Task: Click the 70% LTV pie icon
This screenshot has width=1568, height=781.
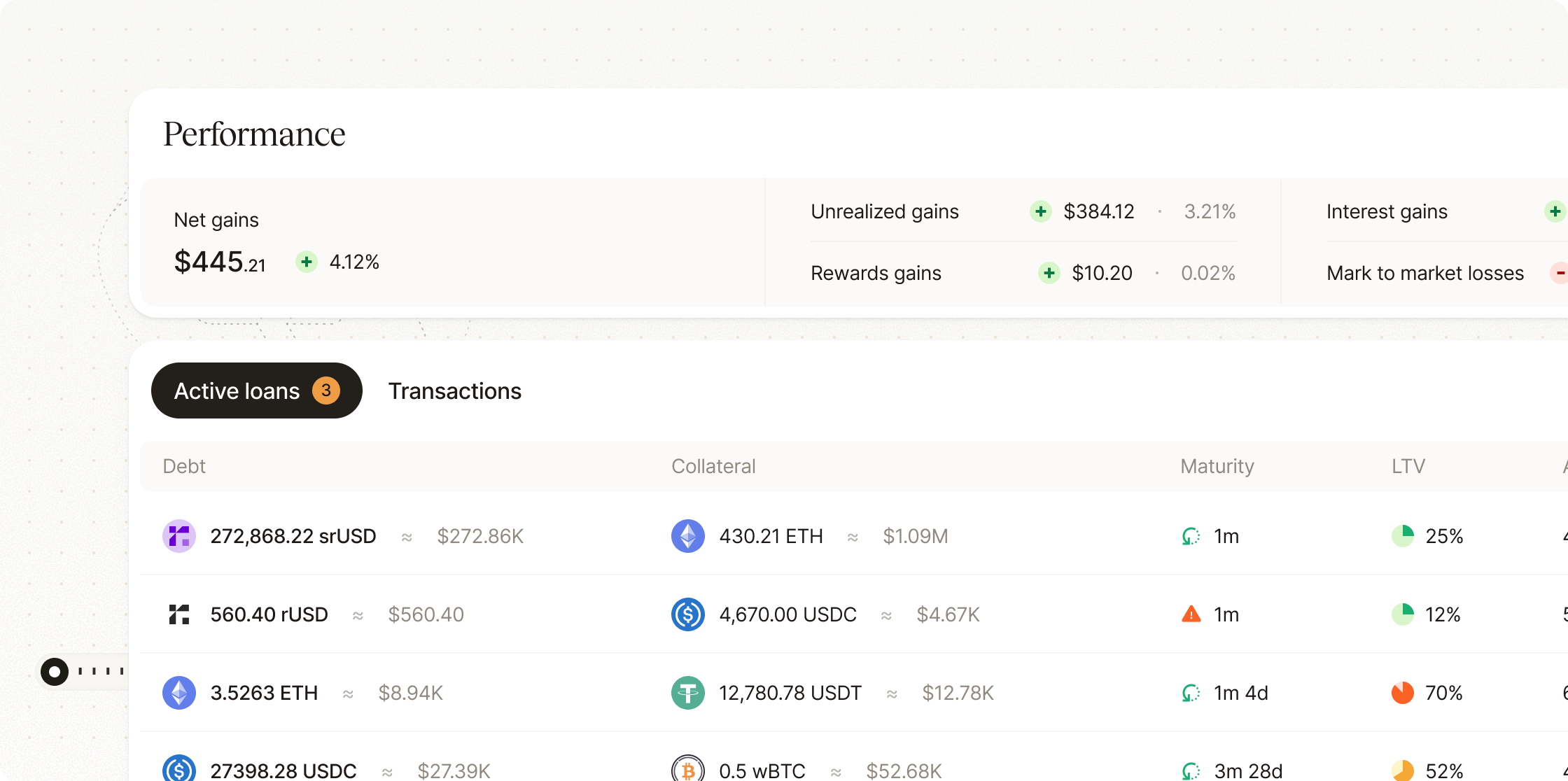Action: [1403, 693]
